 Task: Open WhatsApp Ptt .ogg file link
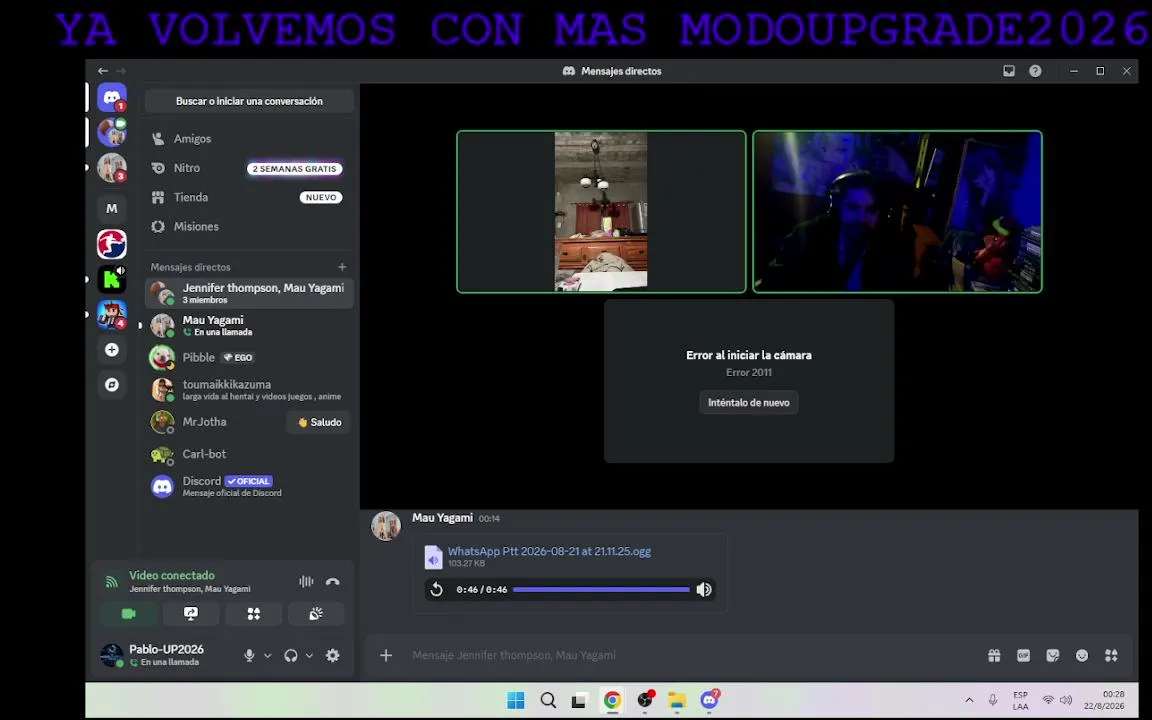point(550,551)
